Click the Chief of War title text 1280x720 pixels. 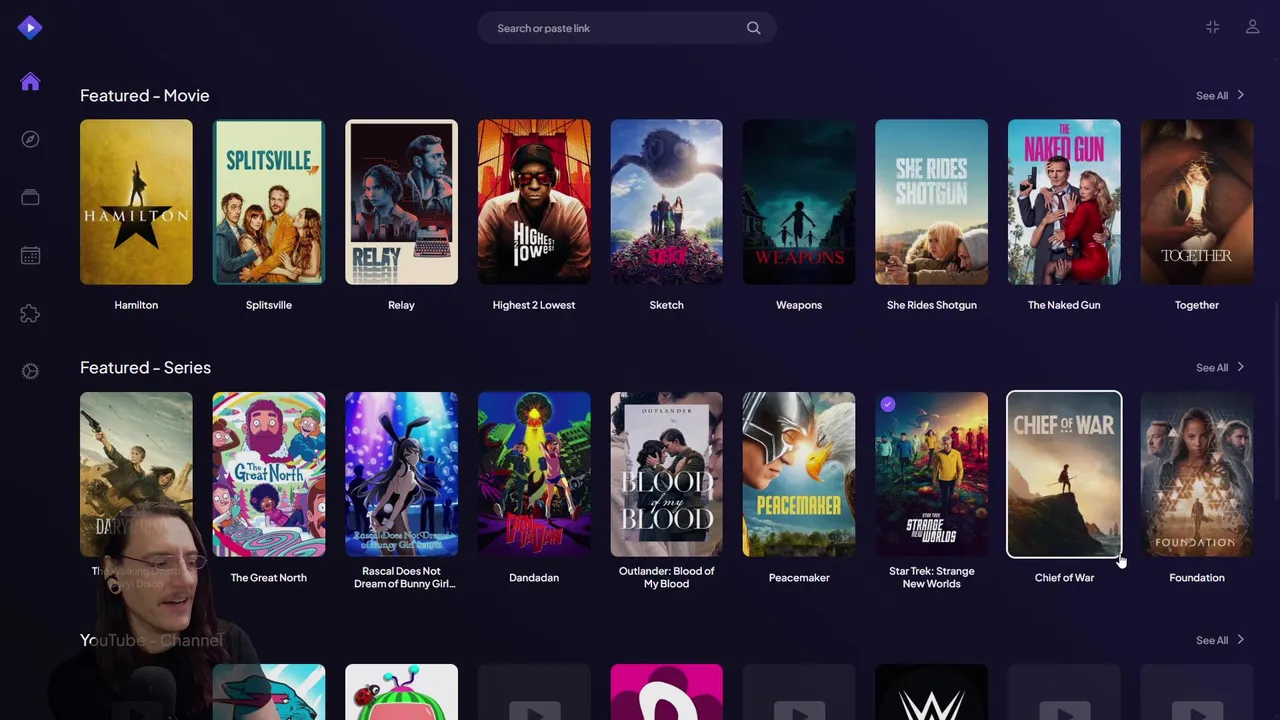coord(1064,578)
